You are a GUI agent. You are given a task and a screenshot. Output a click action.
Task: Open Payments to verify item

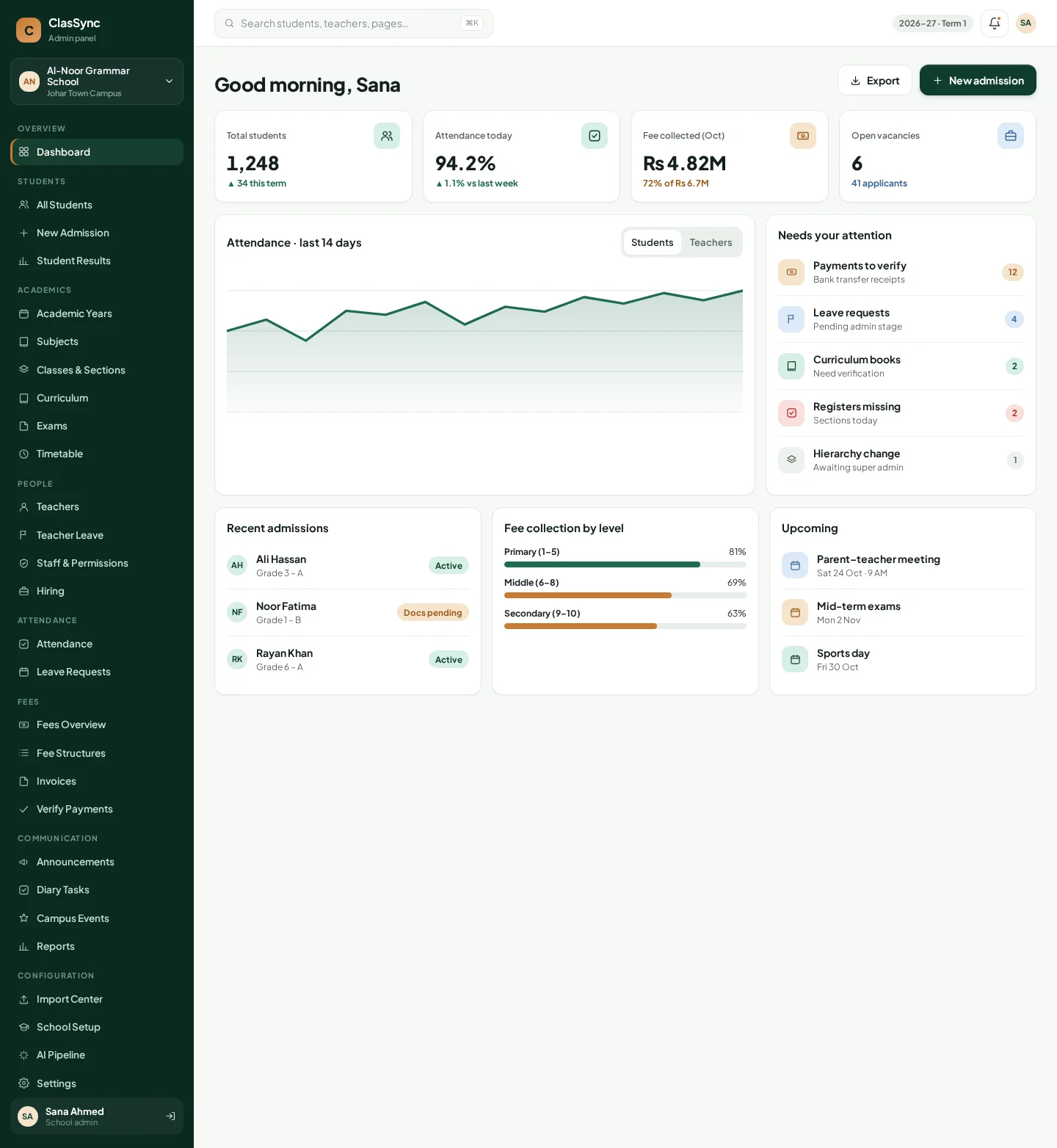point(901,272)
